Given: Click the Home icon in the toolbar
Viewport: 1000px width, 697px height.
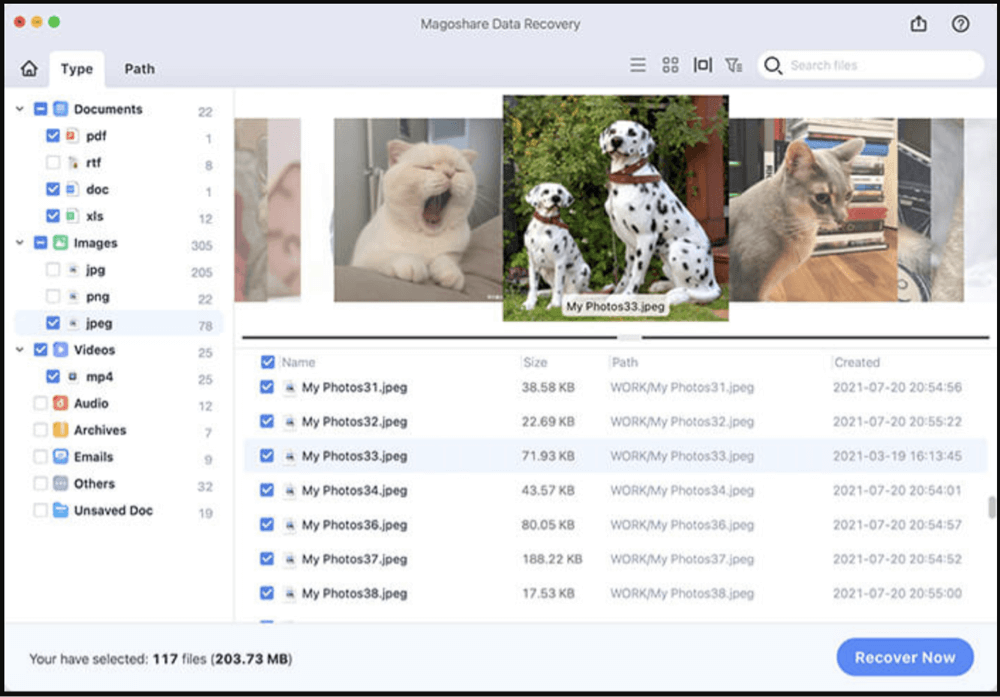Looking at the screenshot, I should tap(29, 68).
